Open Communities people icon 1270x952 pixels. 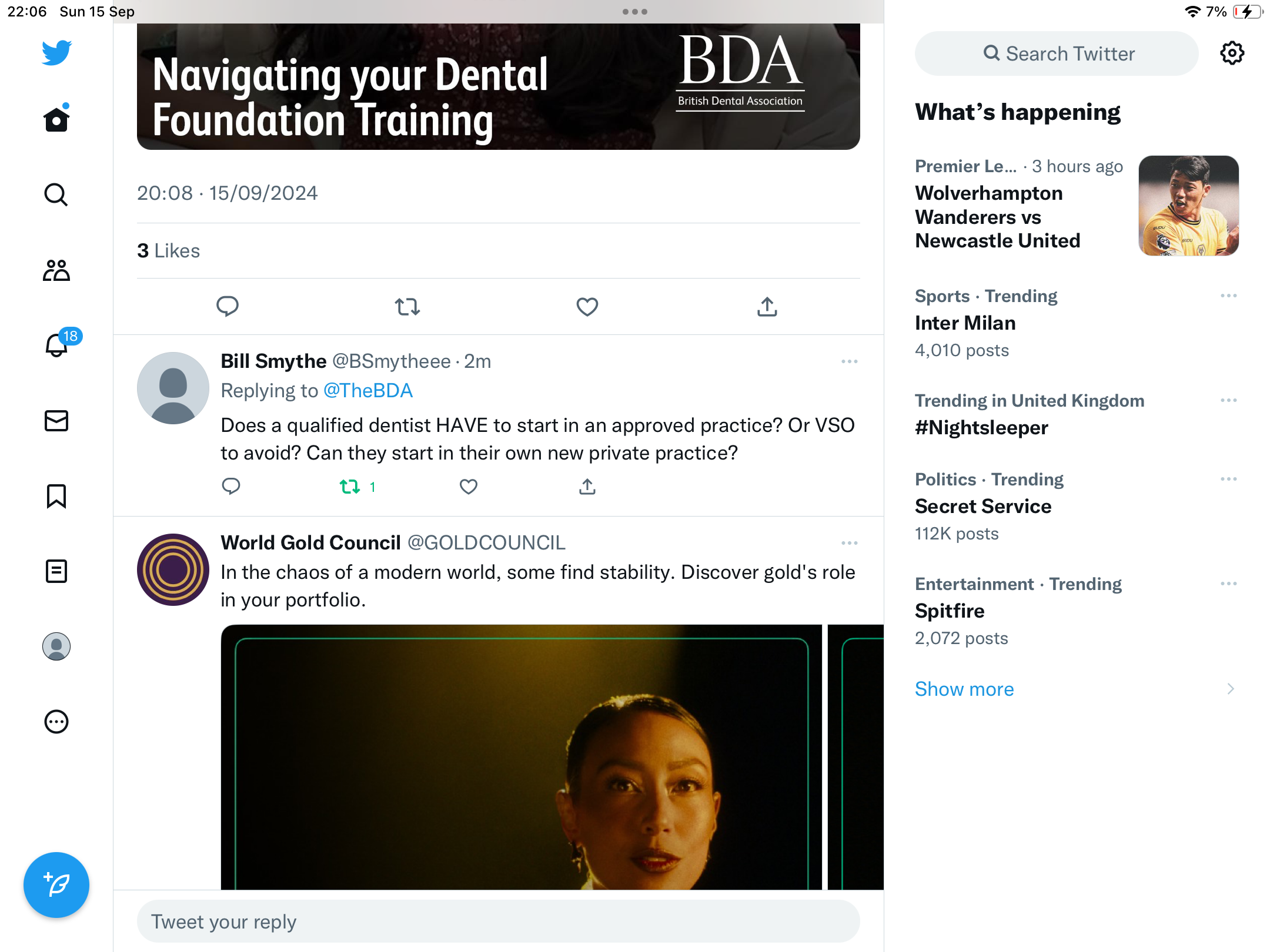[56, 270]
